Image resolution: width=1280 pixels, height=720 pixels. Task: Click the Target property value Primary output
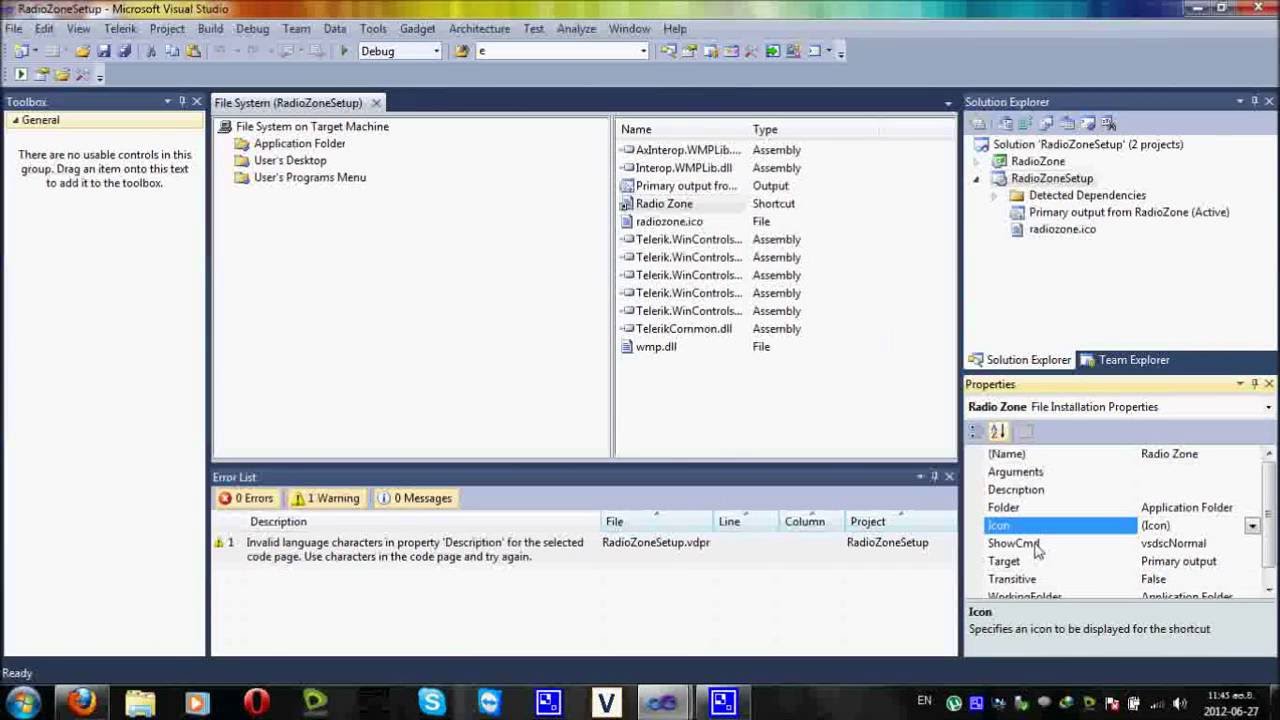(x=1179, y=562)
